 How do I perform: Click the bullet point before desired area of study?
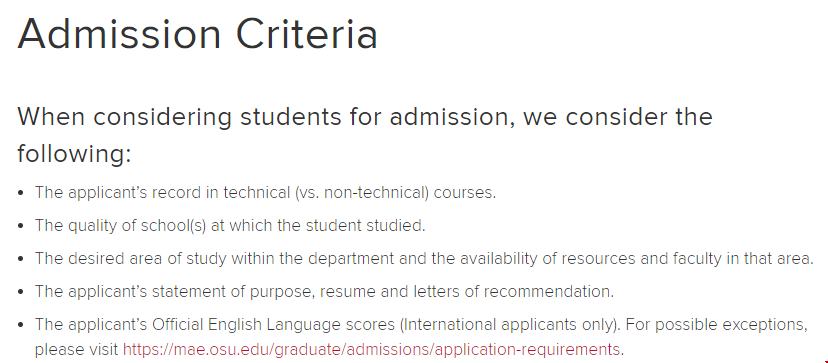tap(21, 259)
